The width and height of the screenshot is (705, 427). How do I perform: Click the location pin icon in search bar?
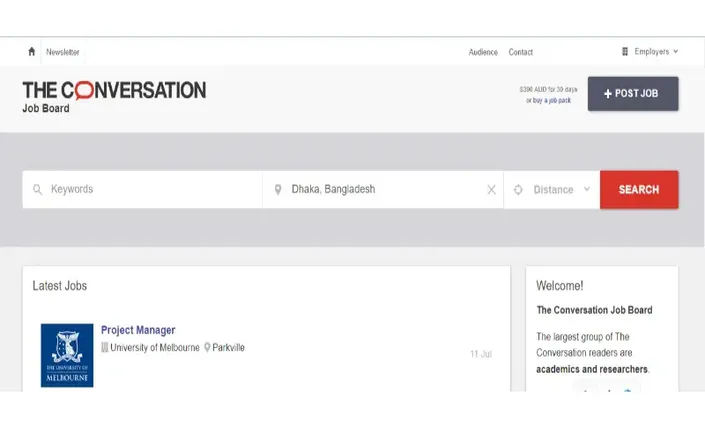click(x=278, y=190)
